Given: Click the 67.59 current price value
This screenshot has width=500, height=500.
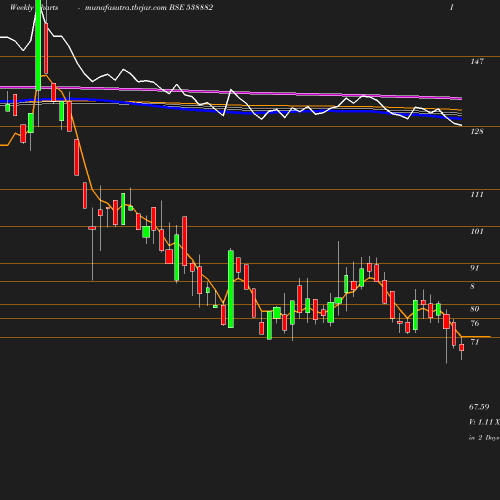Looking at the screenshot, I should [x=479, y=407].
